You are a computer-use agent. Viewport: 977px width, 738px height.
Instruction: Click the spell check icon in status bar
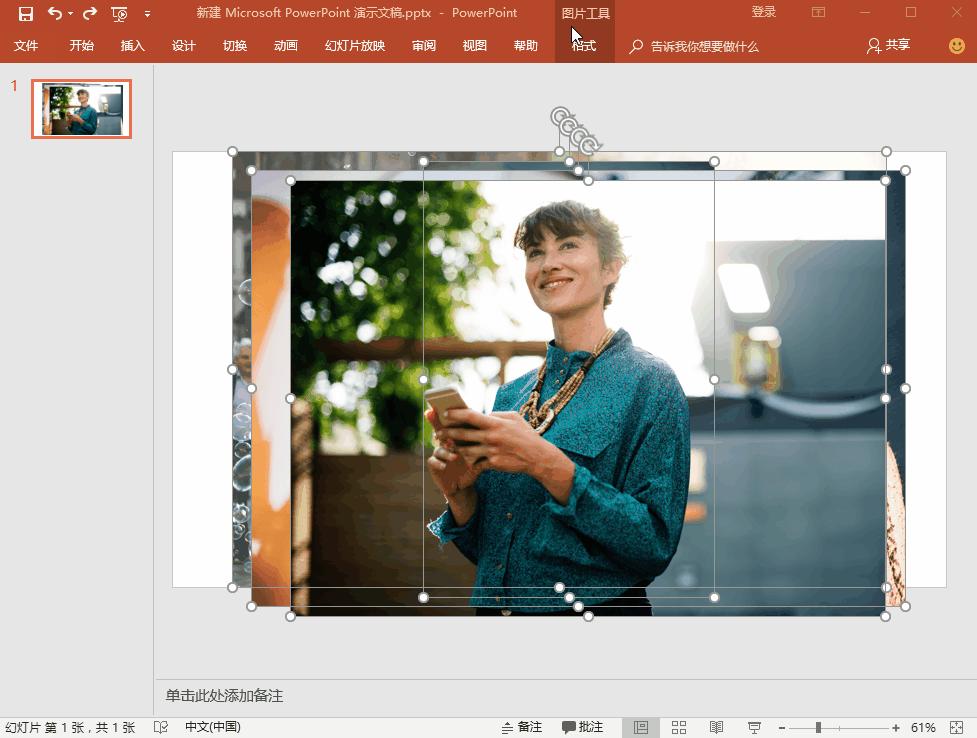pyautogui.click(x=160, y=727)
